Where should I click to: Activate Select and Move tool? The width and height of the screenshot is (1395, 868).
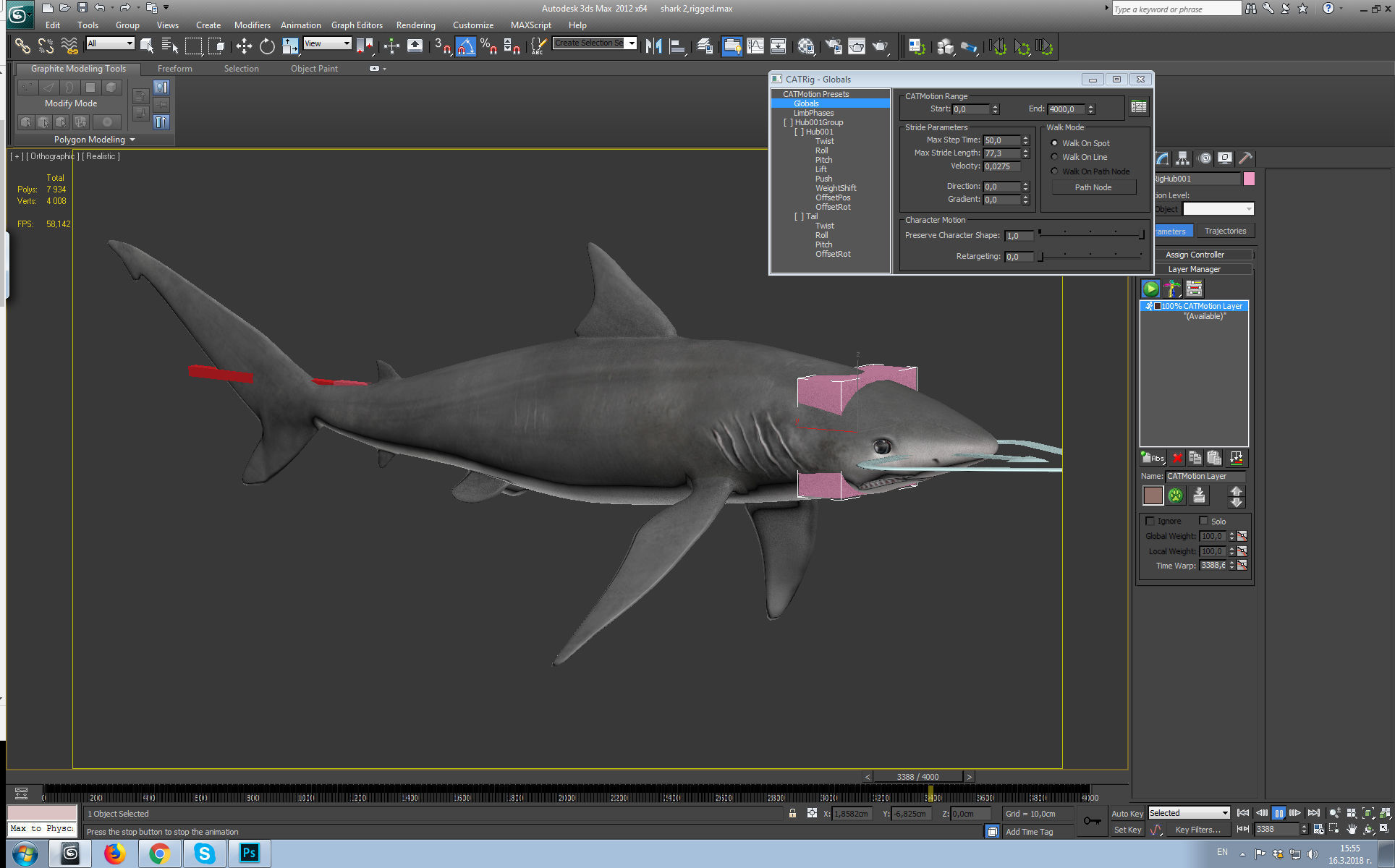tap(244, 46)
